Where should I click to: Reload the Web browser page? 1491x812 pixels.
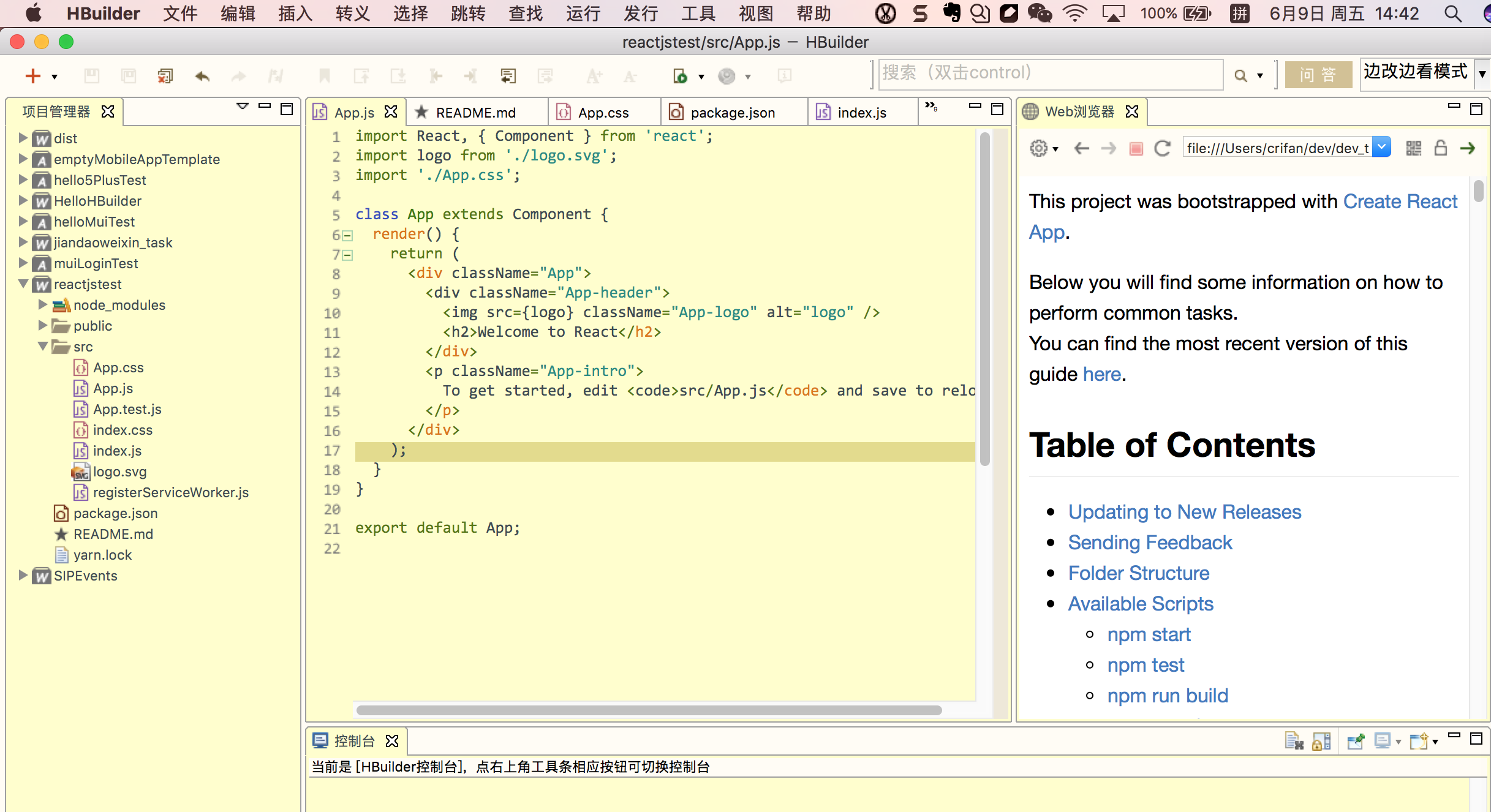[1162, 148]
